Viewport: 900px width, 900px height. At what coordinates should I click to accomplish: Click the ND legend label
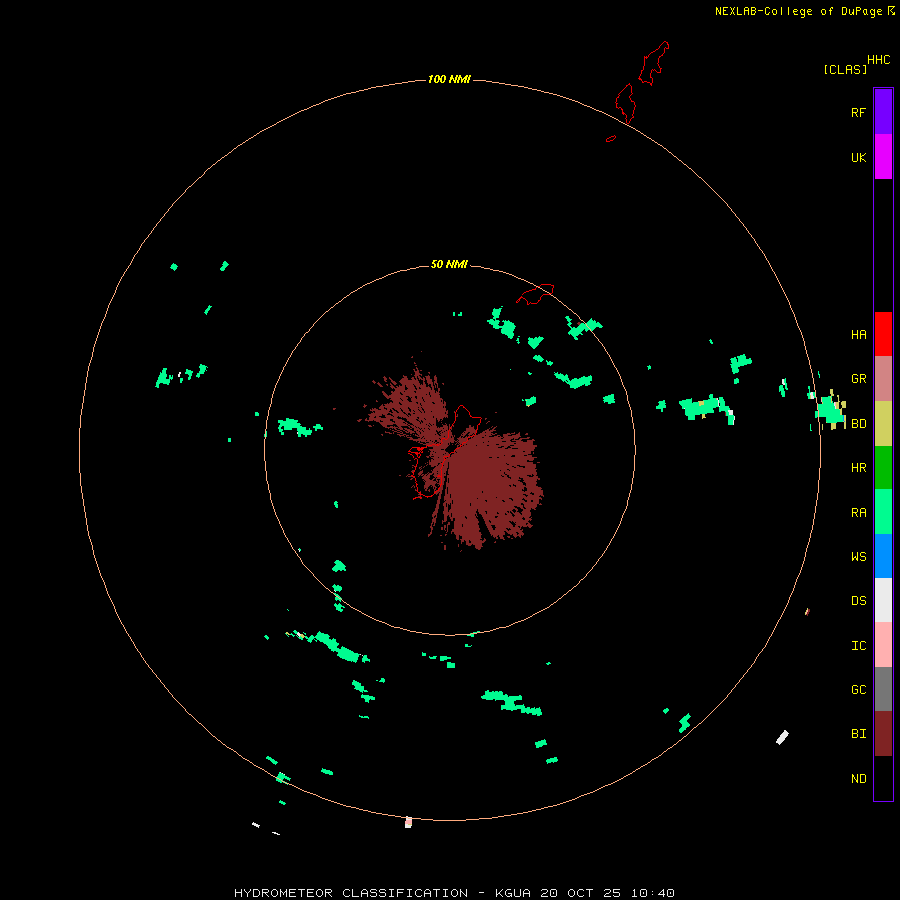[858, 779]
